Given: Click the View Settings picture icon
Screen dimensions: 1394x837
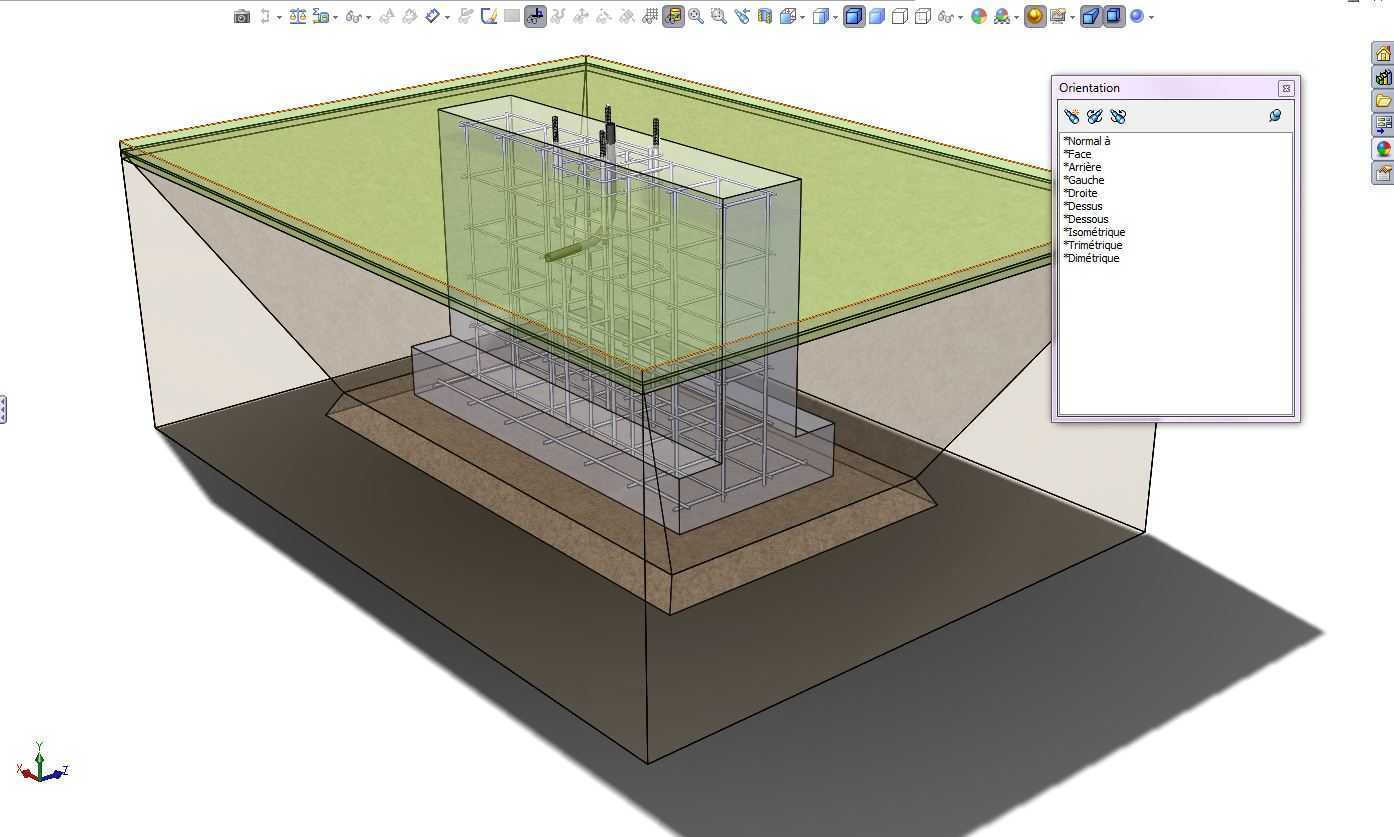Looking at the screenshot, I should coord(1058,16).
